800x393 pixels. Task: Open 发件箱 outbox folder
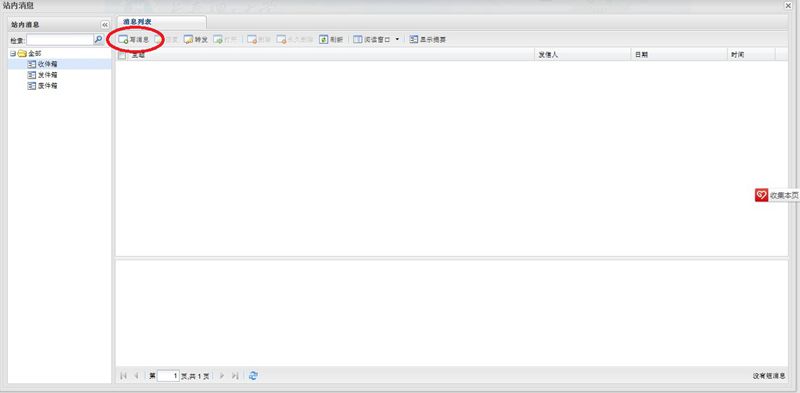click(47, 75)
